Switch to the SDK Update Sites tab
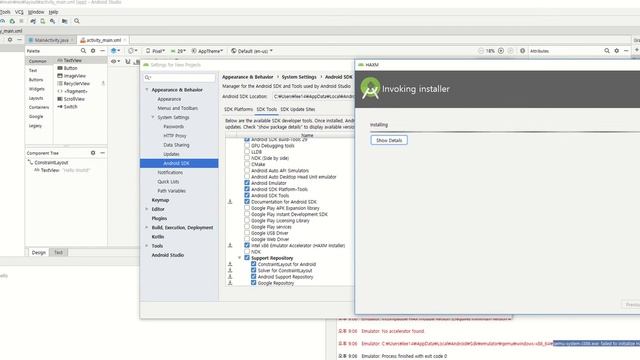This screenshot has height=360, width=640. click(298, 109)
